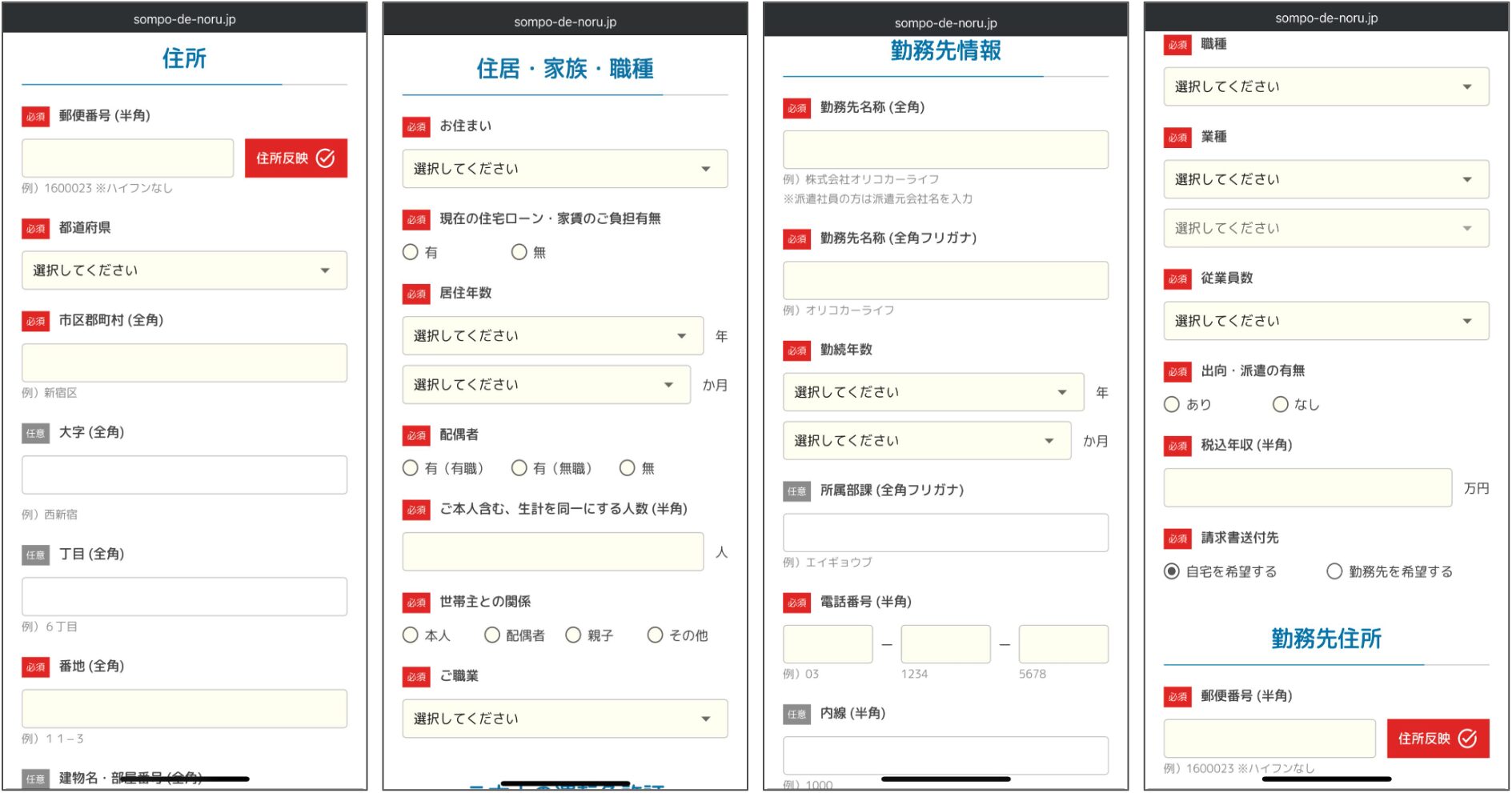Click the 住所反映 button under 住所 section
This screenshot has width=1512, height=793.
click(x=295, y=158)
